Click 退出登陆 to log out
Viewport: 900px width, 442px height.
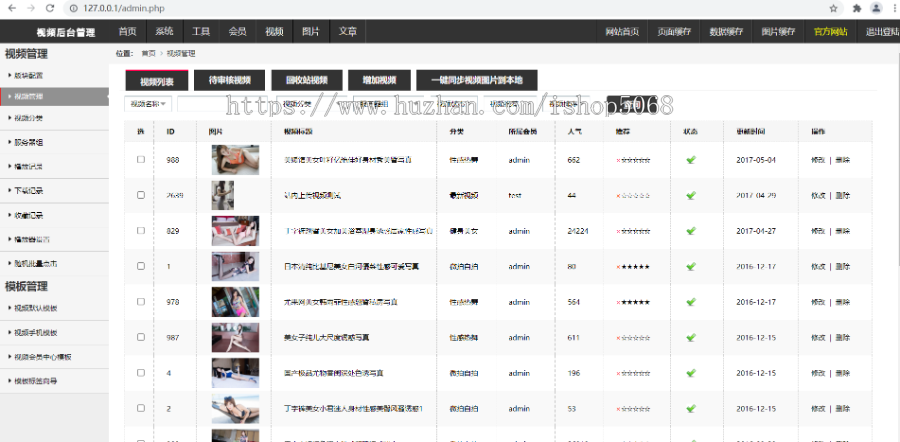point(880,31)
